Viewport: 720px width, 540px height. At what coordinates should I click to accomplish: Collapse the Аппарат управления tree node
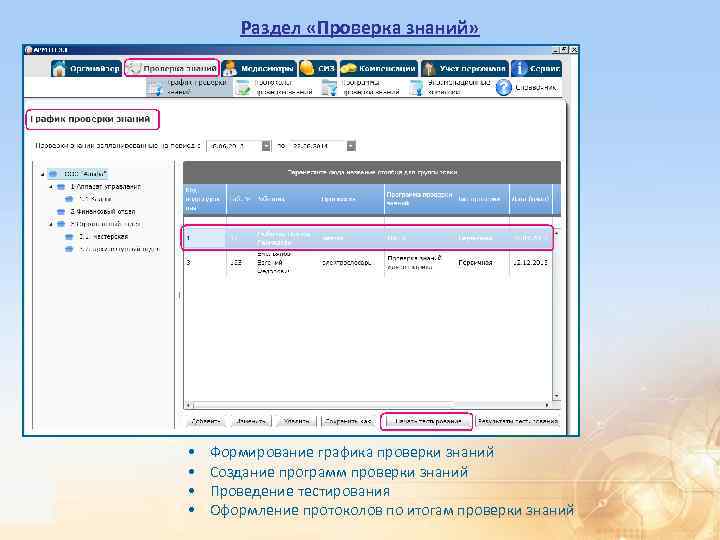pyautogui.click(x=51, y=187)
